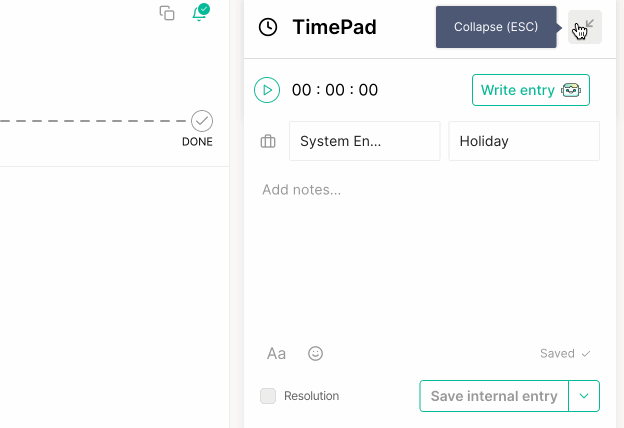Click the TimePad clock icon
This screenshot has height=428, width=624.
[x=268, y=27]
